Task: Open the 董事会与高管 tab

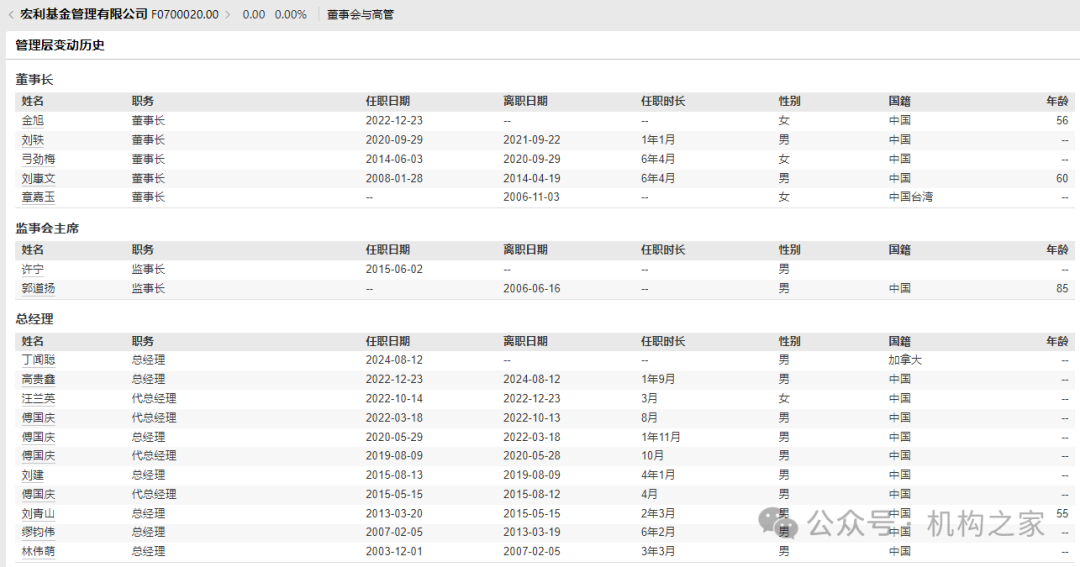Action: click(x=360, y=14)
